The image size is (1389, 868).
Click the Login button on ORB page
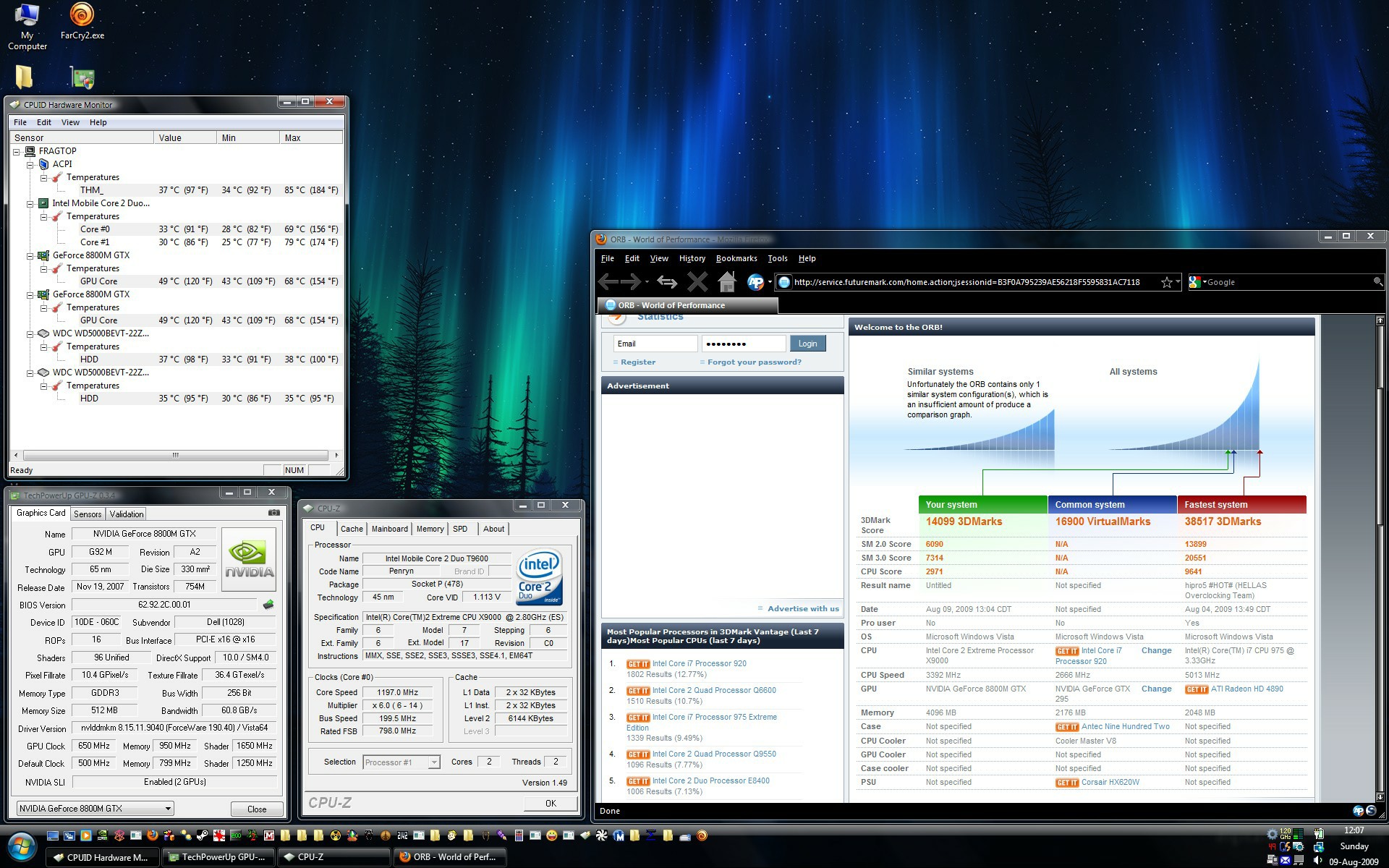click(x=807, y=344)
